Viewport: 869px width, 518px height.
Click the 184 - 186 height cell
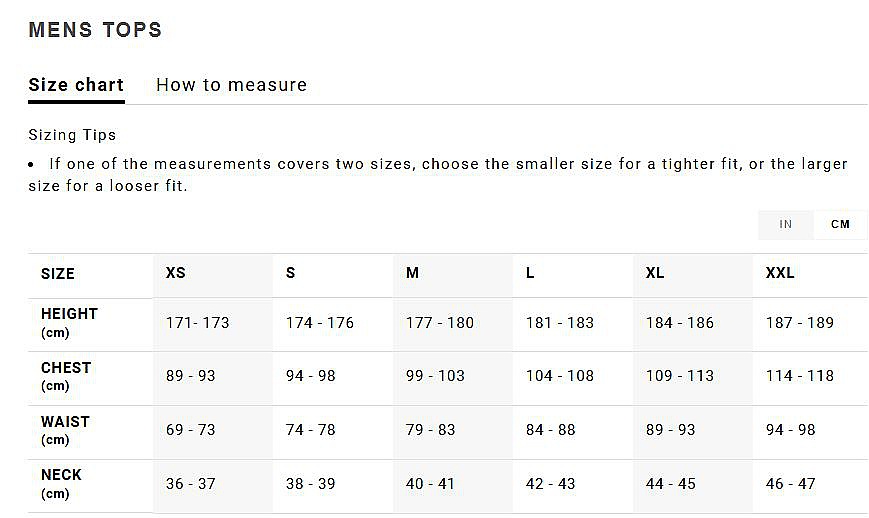680,323
